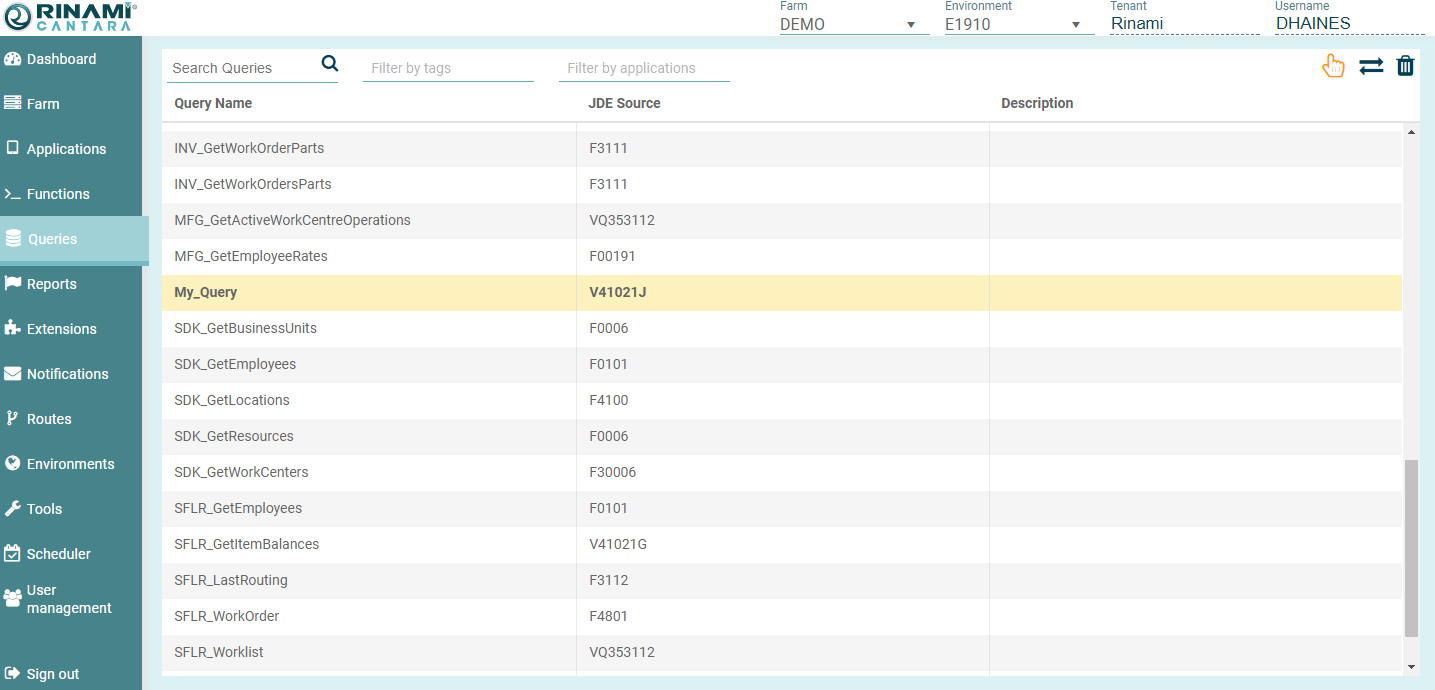Open Tools wrench menu item
Screen dimensions: 1435x690
point(44,509)
